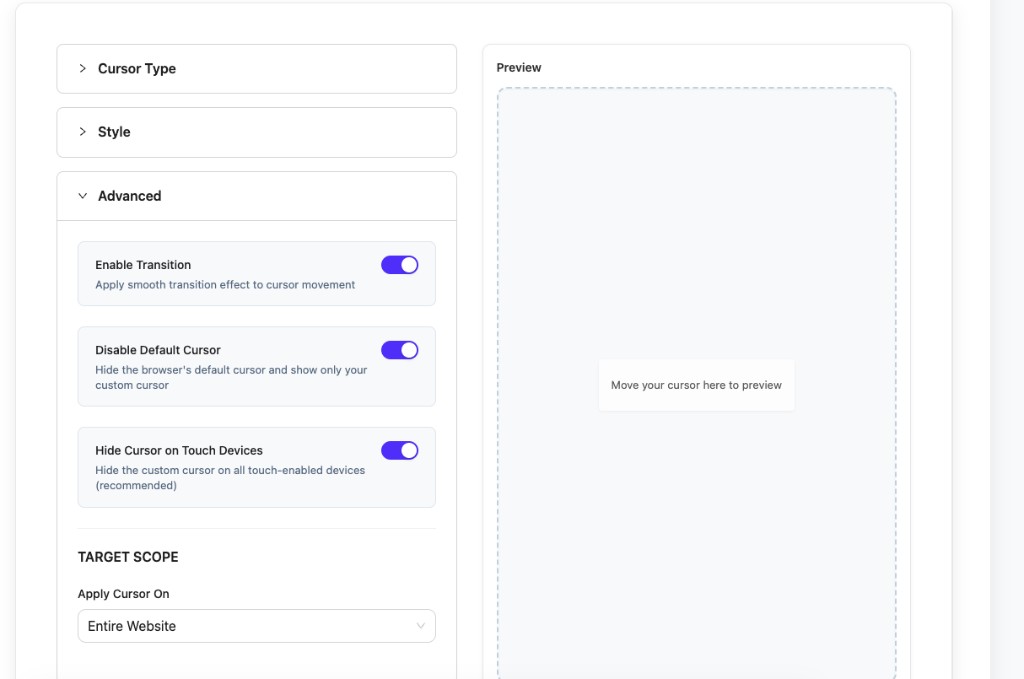This screenshot has width=1024, height=679.
Task: Click the Hide Cursor on Touch Devices label
Action: (x=179, y=450)
